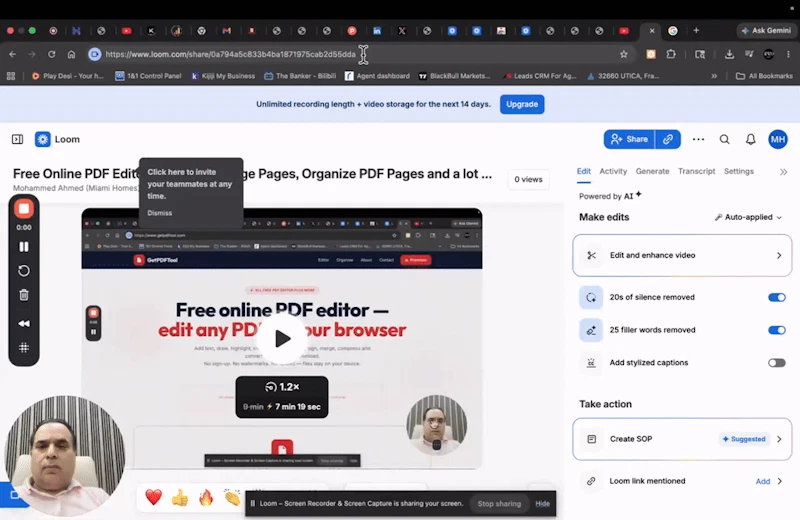Screen dimensions: 800x520
Task: Open the Agent dashboard bookmark
Action: (x=377, y=76)
